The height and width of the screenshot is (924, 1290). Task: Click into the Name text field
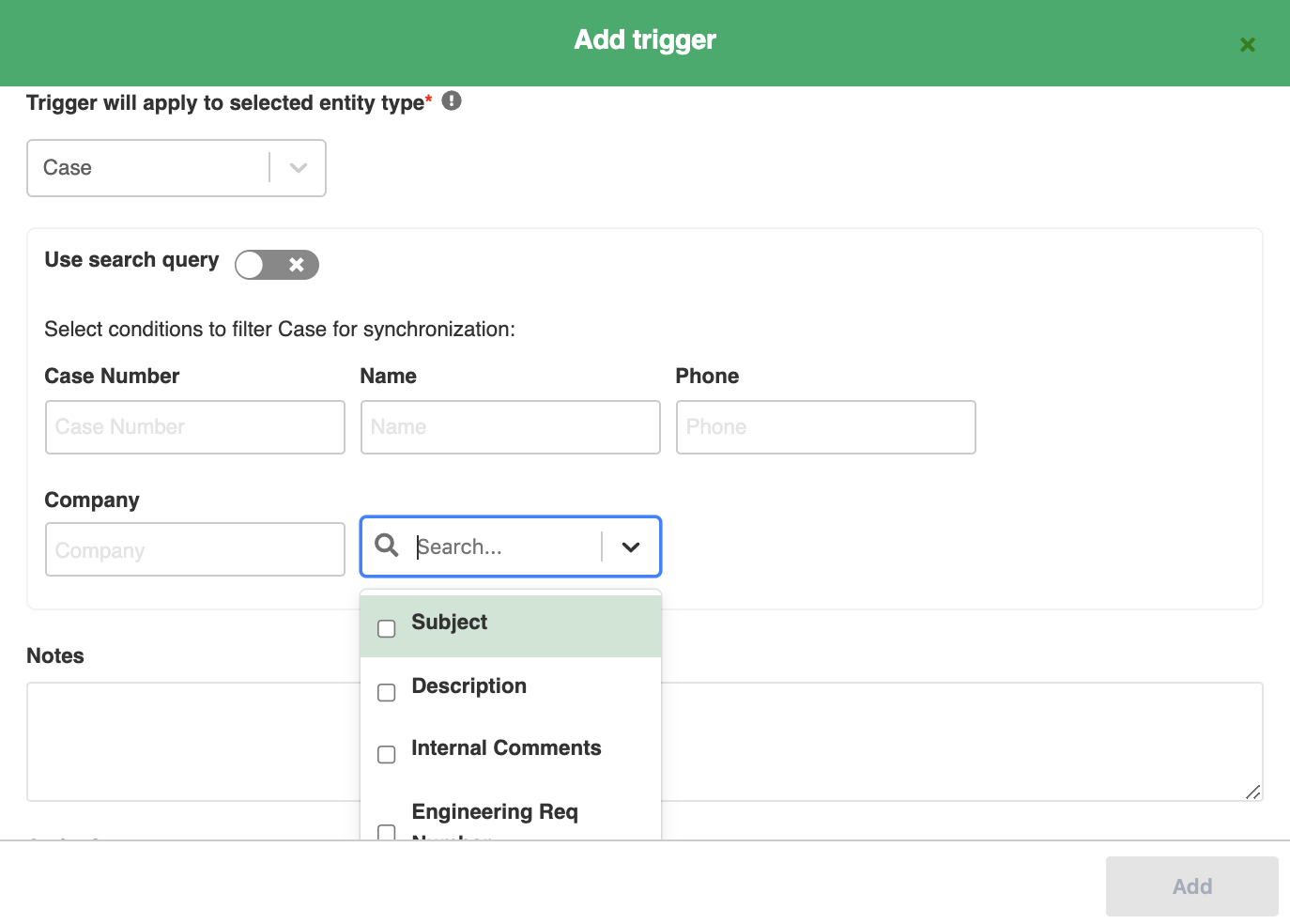tap(511, 427)
